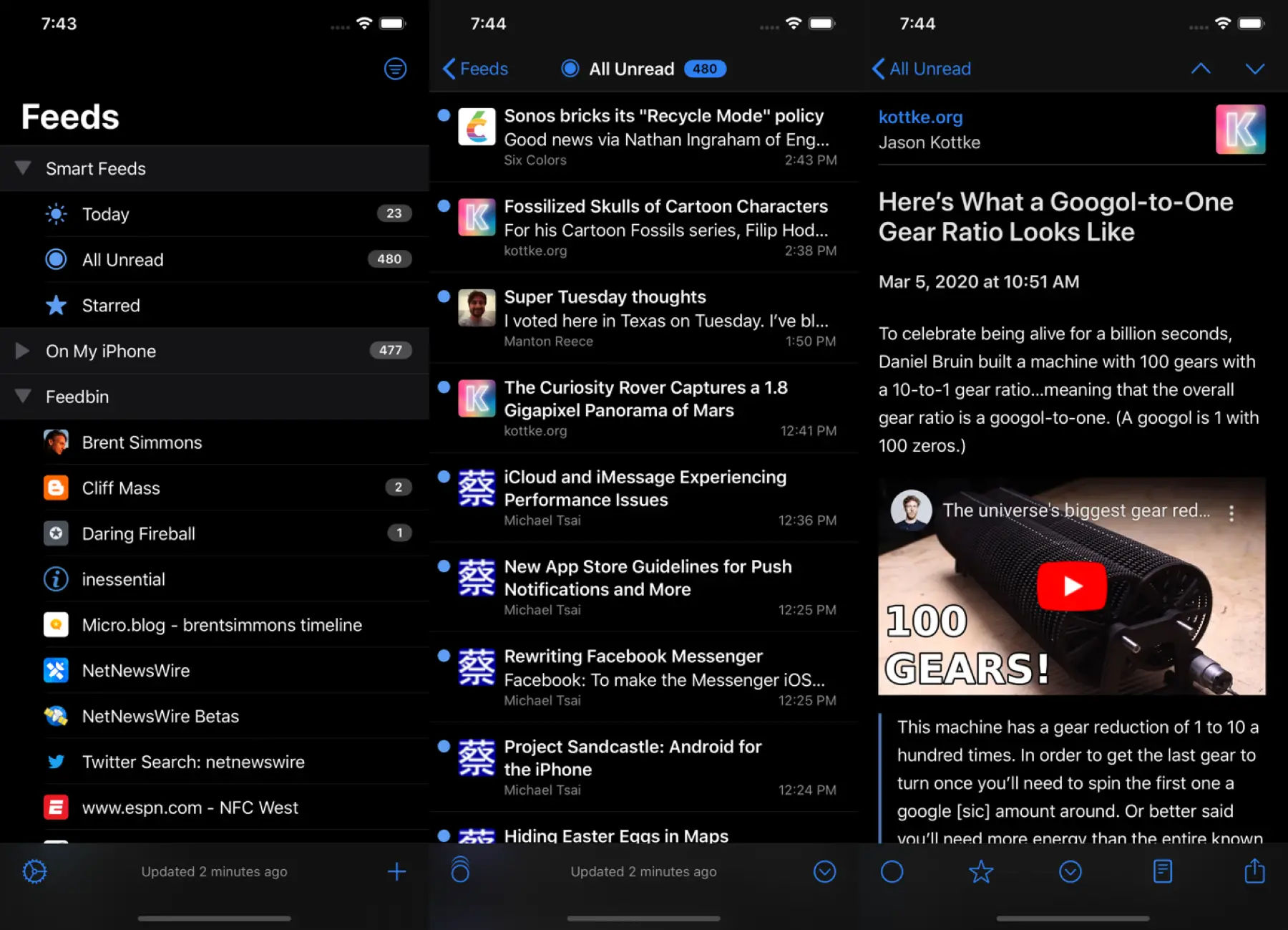Screen dimensions: 1288x930
Task: Open Curiosity Rover Gigapixel Panorama article
Action: (x=644, y=409)
